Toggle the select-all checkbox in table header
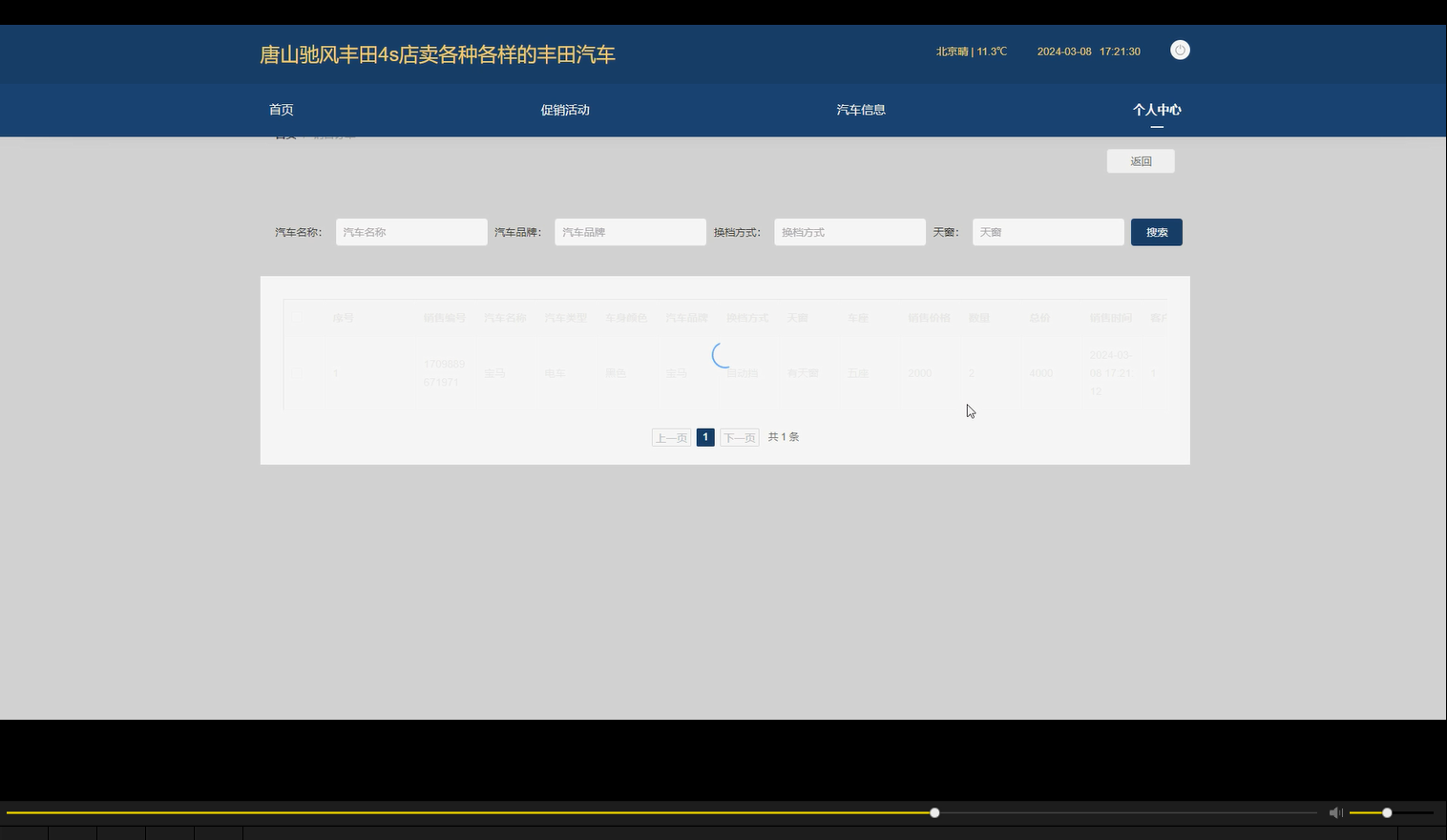Image resolution: width=1447 pixels, height=840 pixels. 296,318
